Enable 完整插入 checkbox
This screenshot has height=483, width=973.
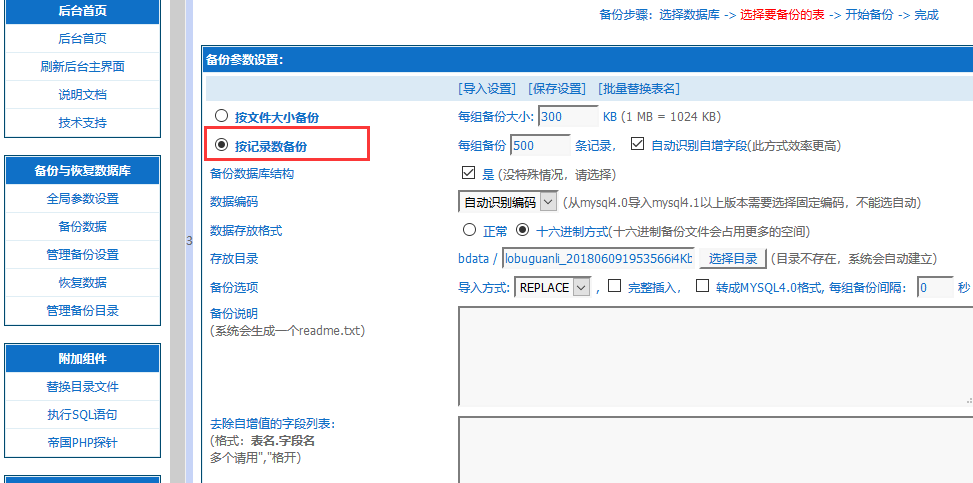614,287
